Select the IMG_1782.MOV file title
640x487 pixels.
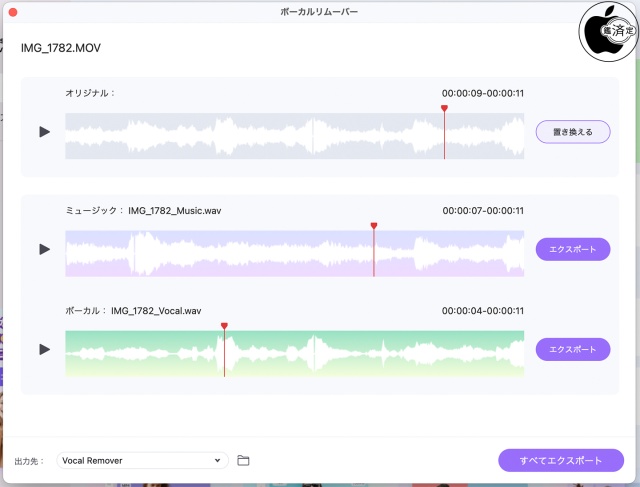point(61,48)
